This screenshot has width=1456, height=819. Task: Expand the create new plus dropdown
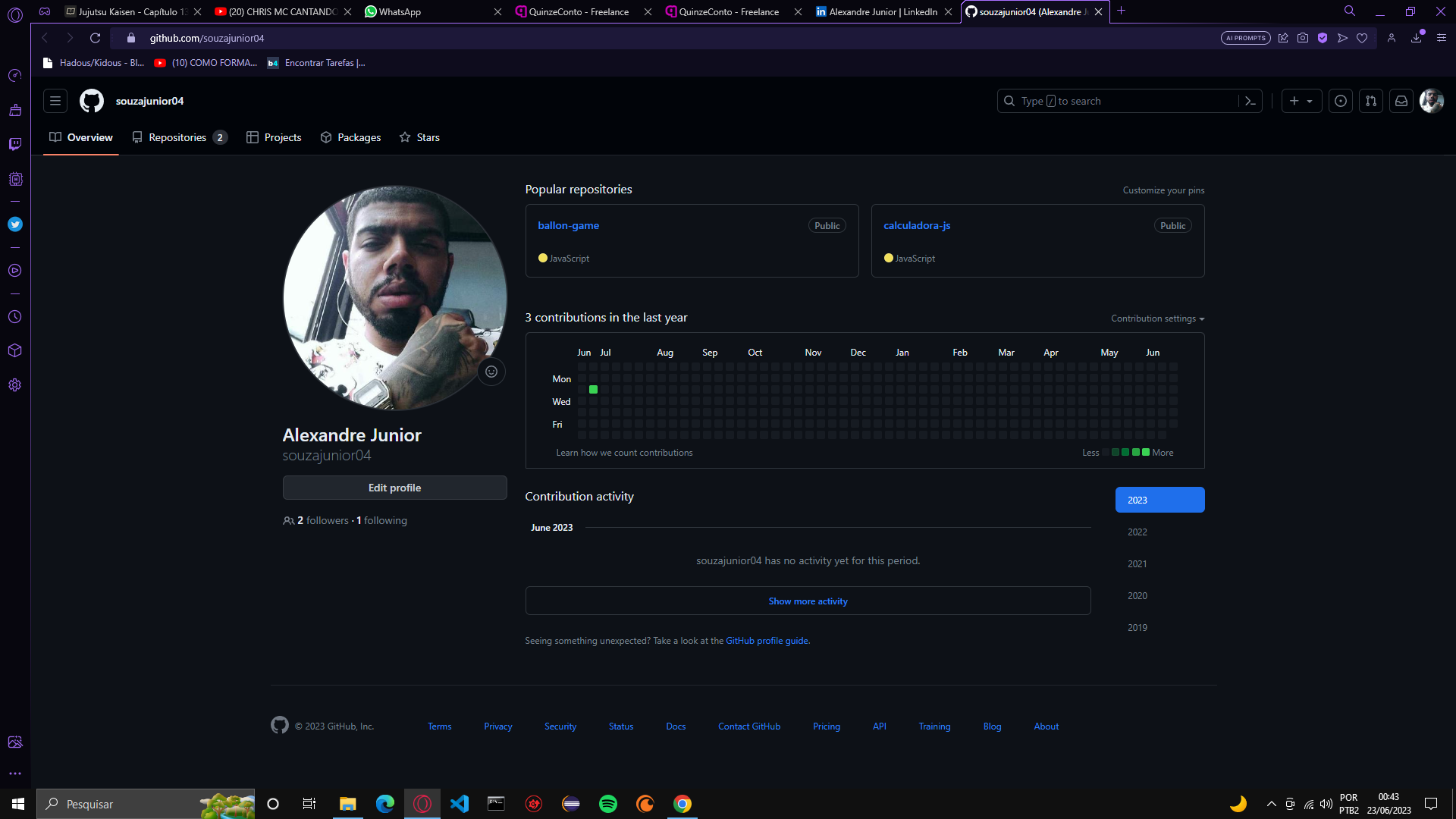point(1301,101)
